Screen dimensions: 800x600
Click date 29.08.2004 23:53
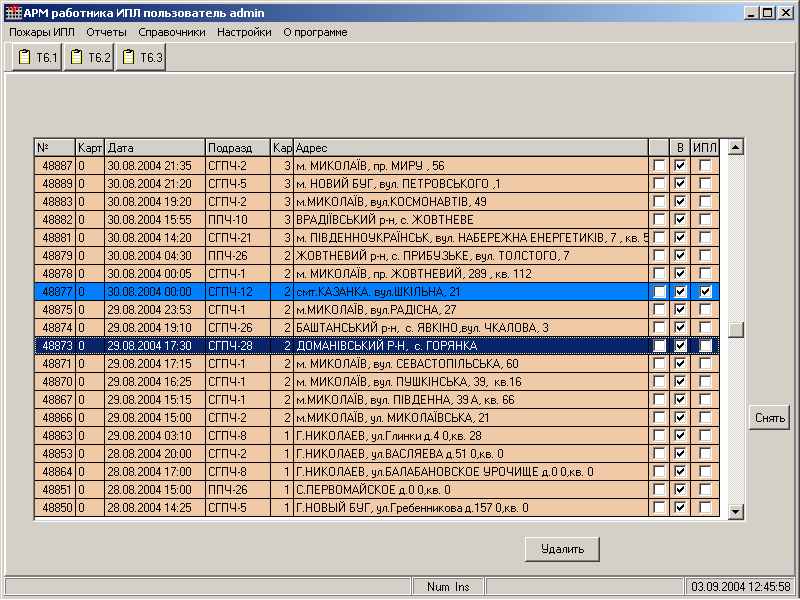point(149,310)
